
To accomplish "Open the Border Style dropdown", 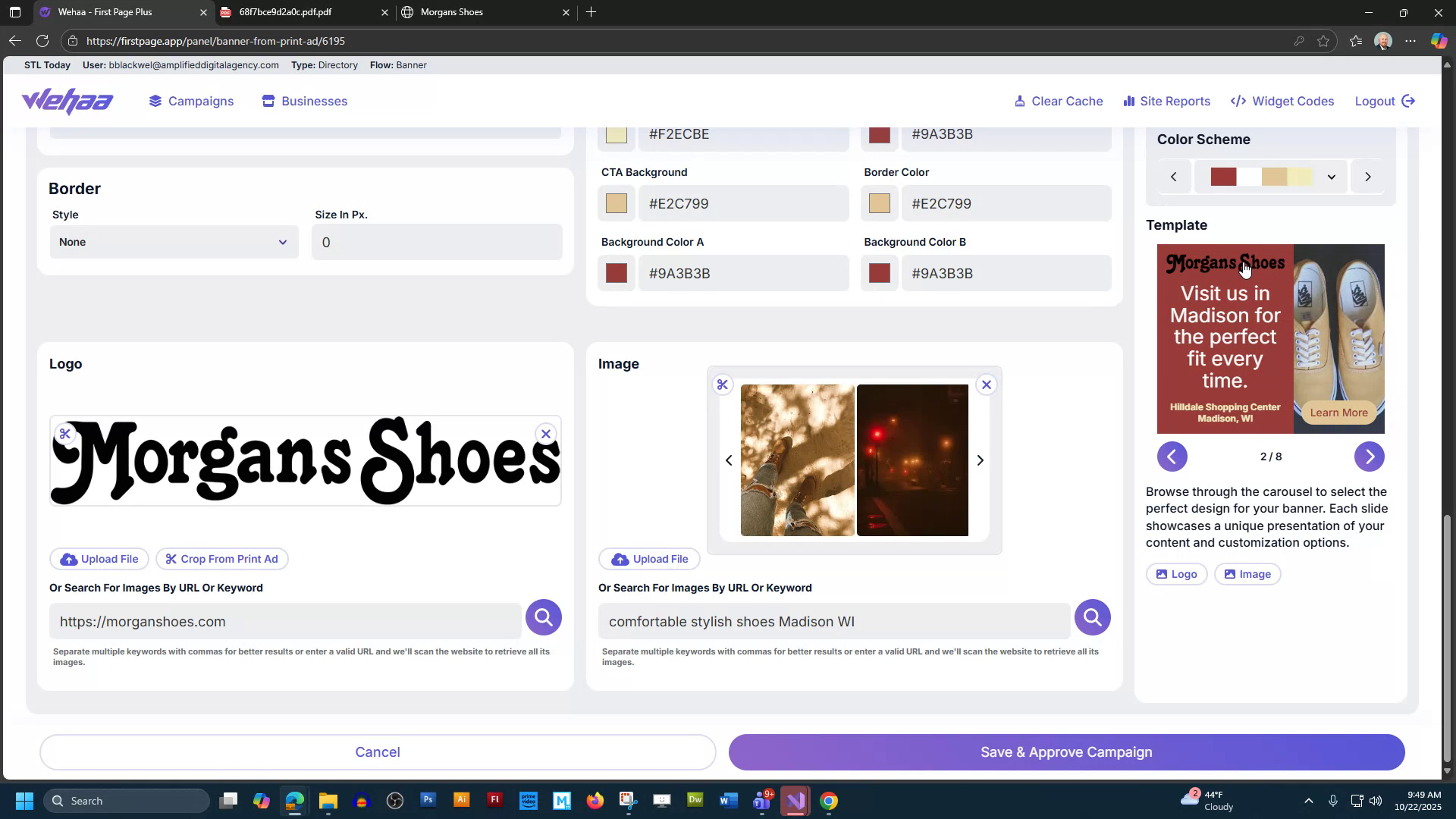I will coord(174,242).
